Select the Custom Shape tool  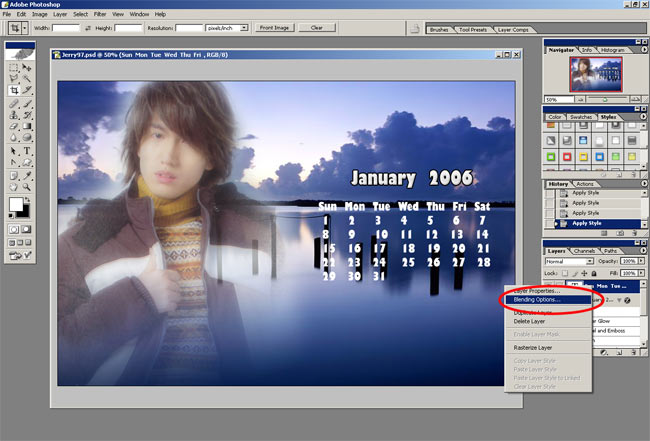click(x=27, y=162)
